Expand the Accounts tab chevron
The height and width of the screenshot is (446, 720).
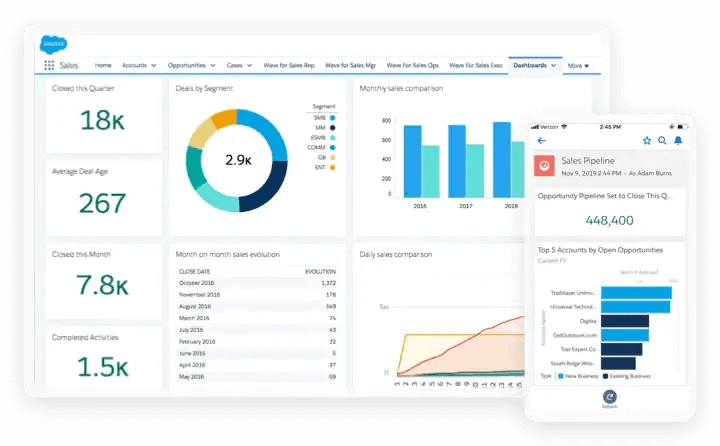[153, 65]
